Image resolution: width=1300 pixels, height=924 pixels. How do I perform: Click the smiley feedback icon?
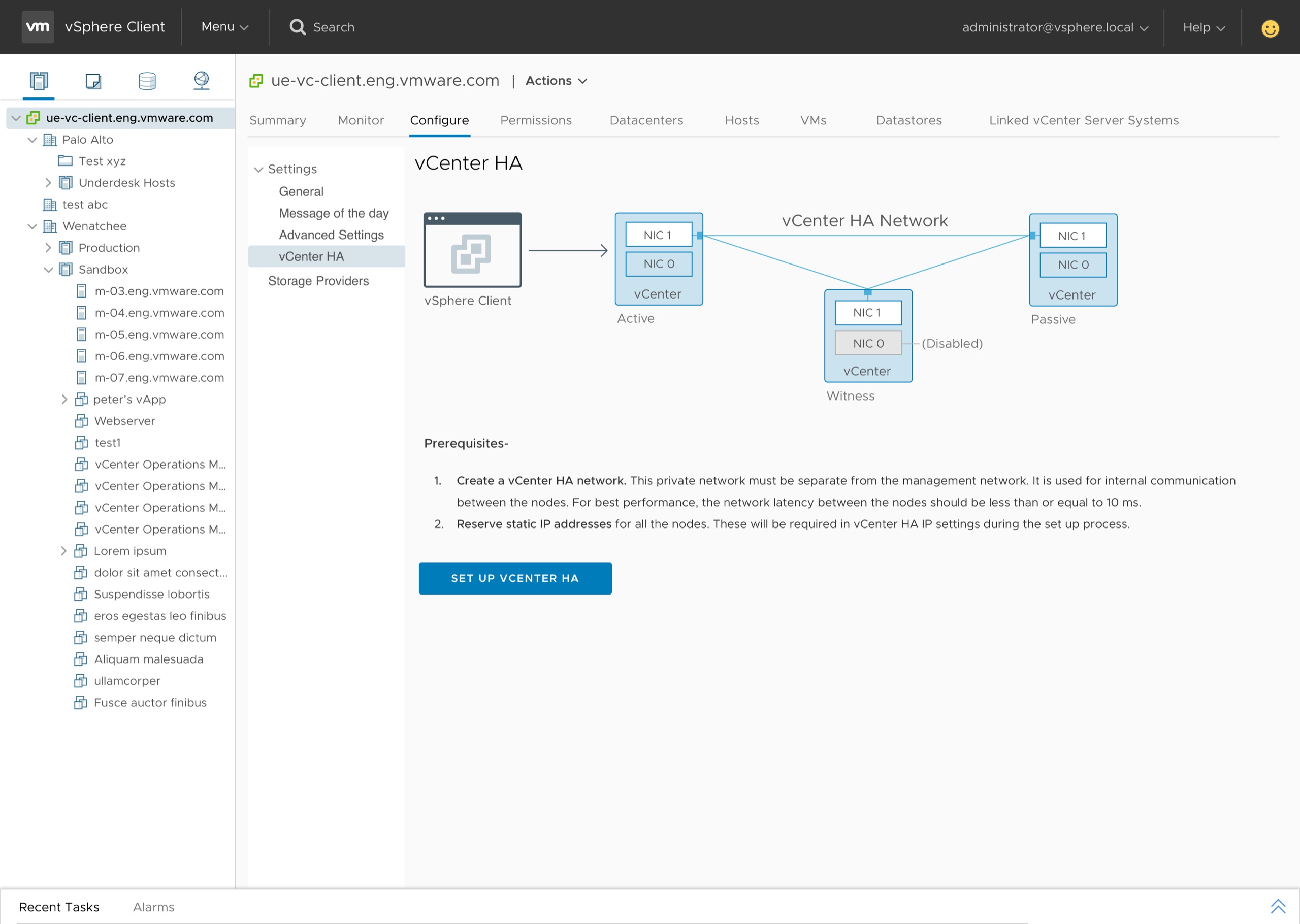tap(1270, 28)
